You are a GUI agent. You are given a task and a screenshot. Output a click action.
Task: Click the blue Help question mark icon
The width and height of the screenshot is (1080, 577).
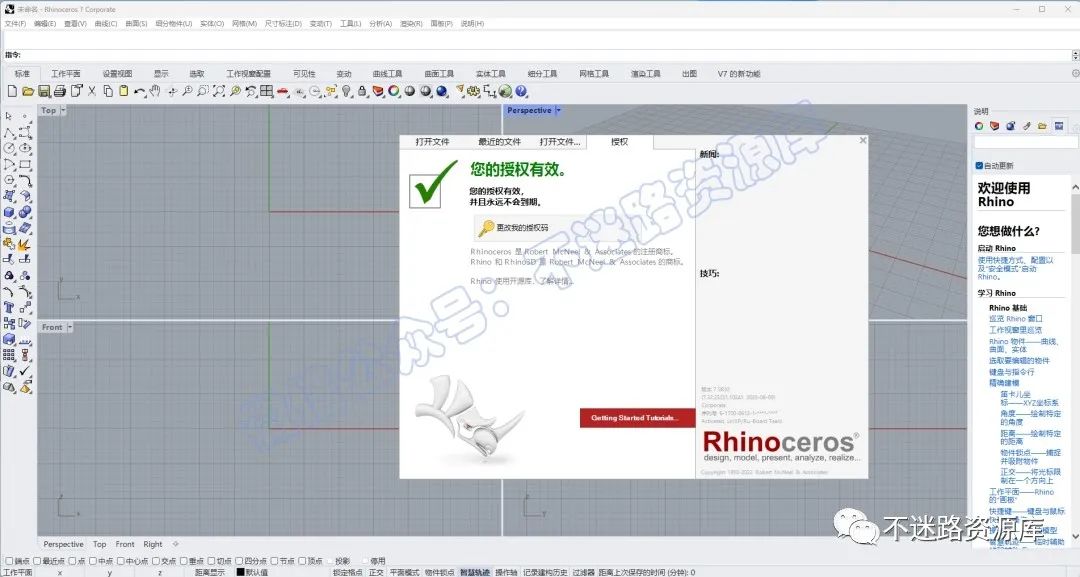click(x=521, y=91)
